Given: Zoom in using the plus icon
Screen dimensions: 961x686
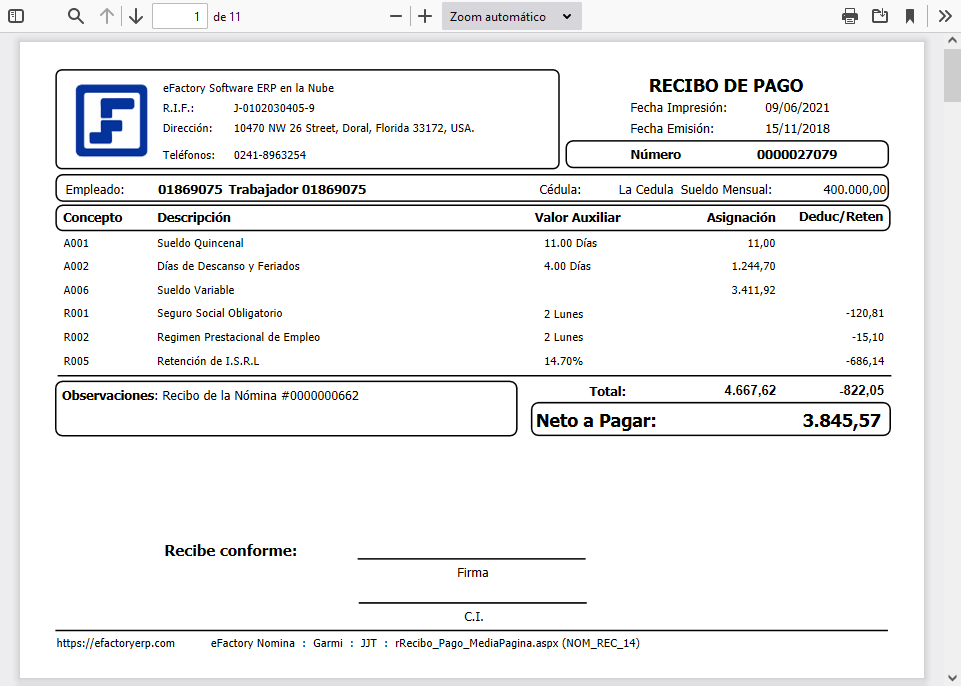Looking at the screenshot, I should point(424,16).
